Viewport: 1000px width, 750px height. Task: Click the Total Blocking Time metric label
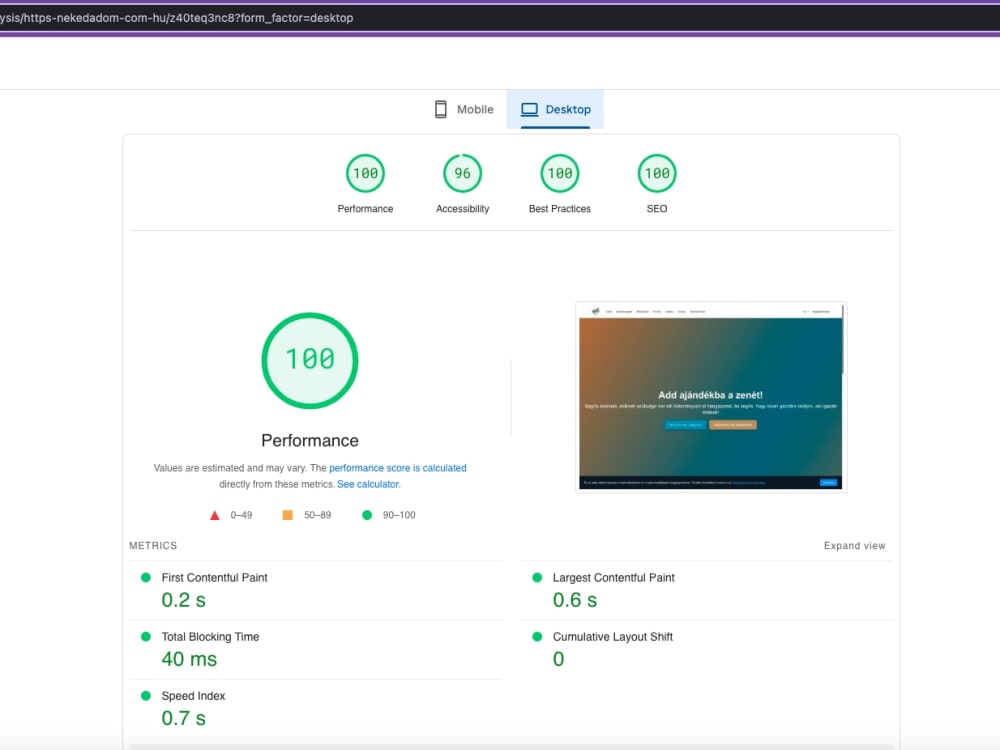point(210,637)
